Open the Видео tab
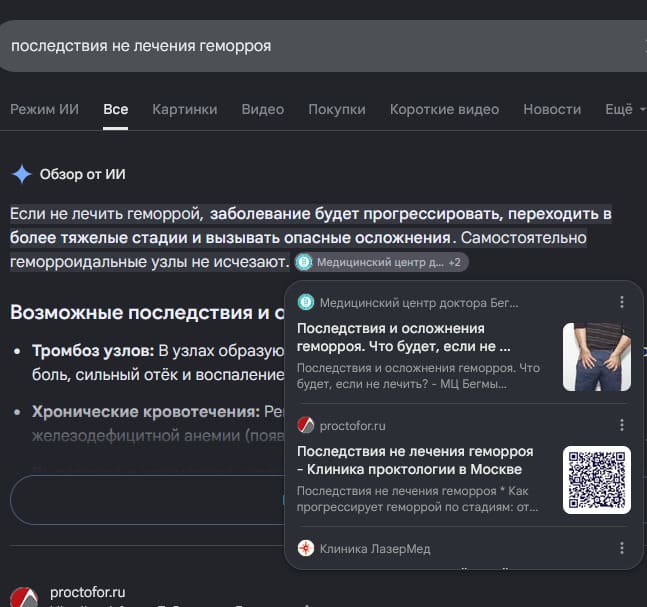The image size is (647, 607). pyautogui.click(x=262, y=109)
